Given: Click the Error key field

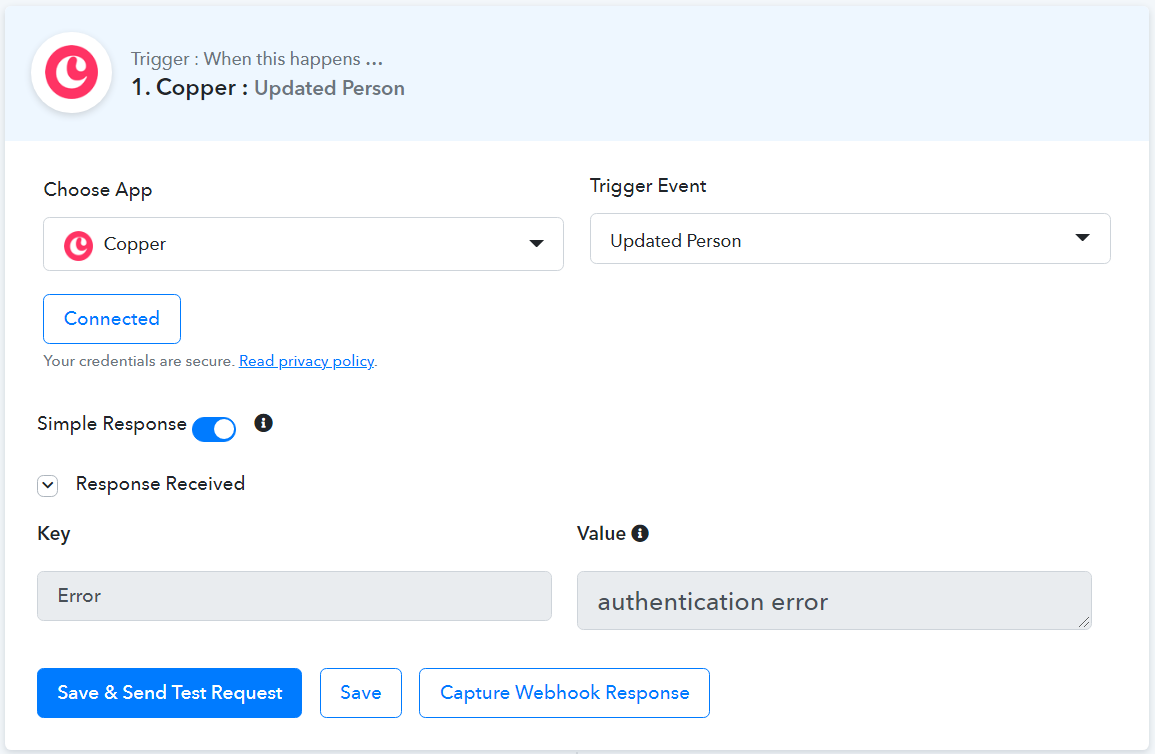Looking at the screenshot, I should pos(295,596).
